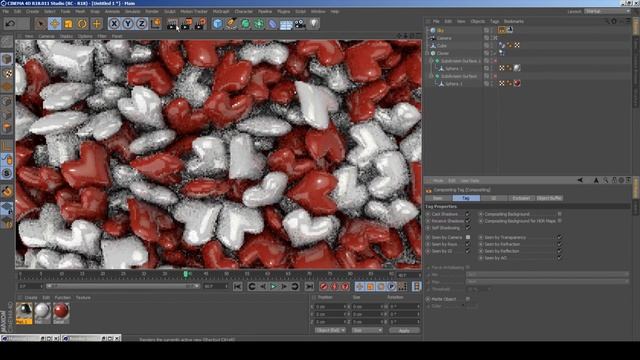
Task: Toggle Seen by AO checkbox
Action: coord(559,258)
